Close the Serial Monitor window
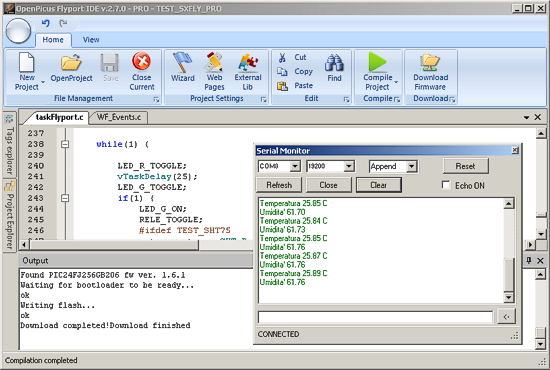The image size is (550, 370). coord(515,150)
